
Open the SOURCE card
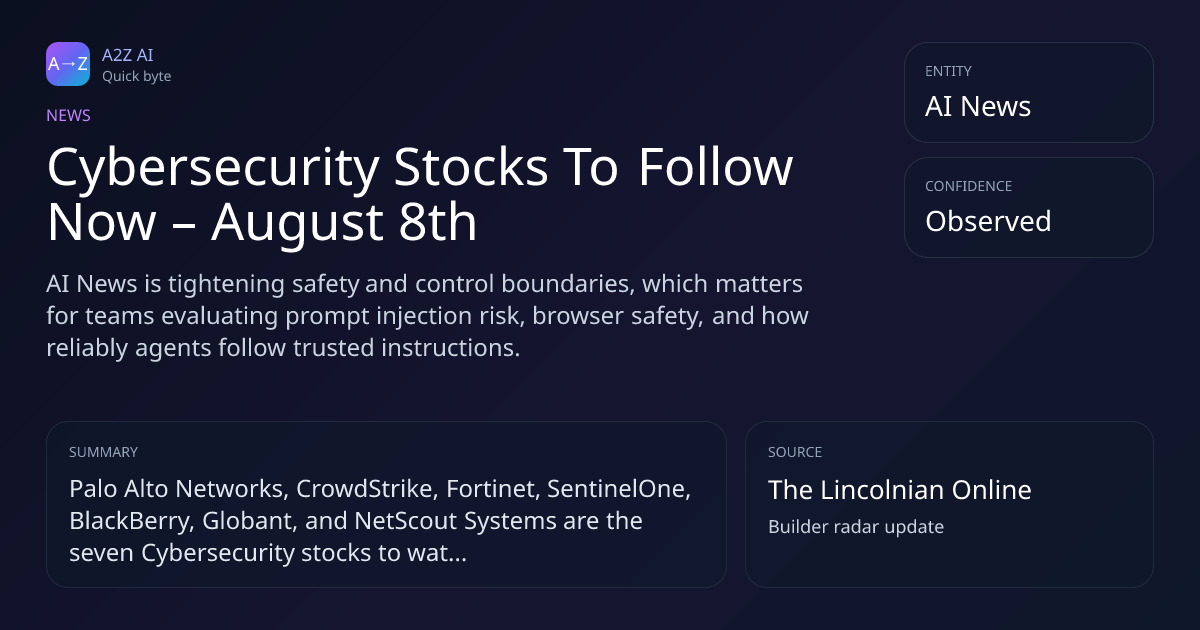click(x=949, y=504)
